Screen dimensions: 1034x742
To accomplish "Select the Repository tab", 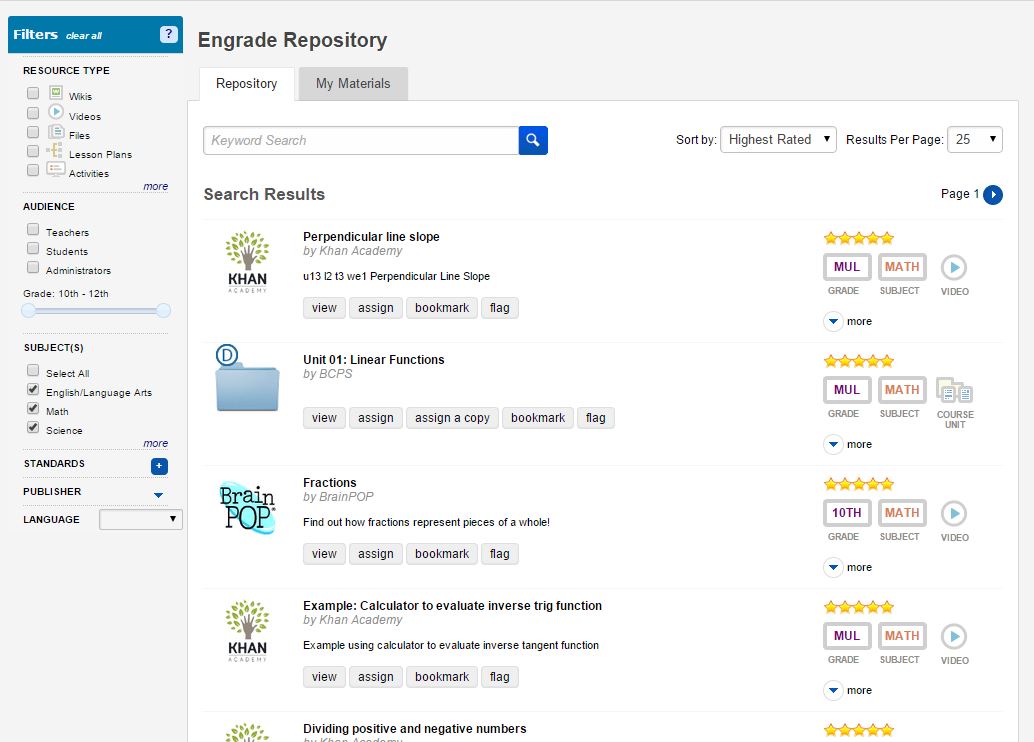I will pos(246,84).
